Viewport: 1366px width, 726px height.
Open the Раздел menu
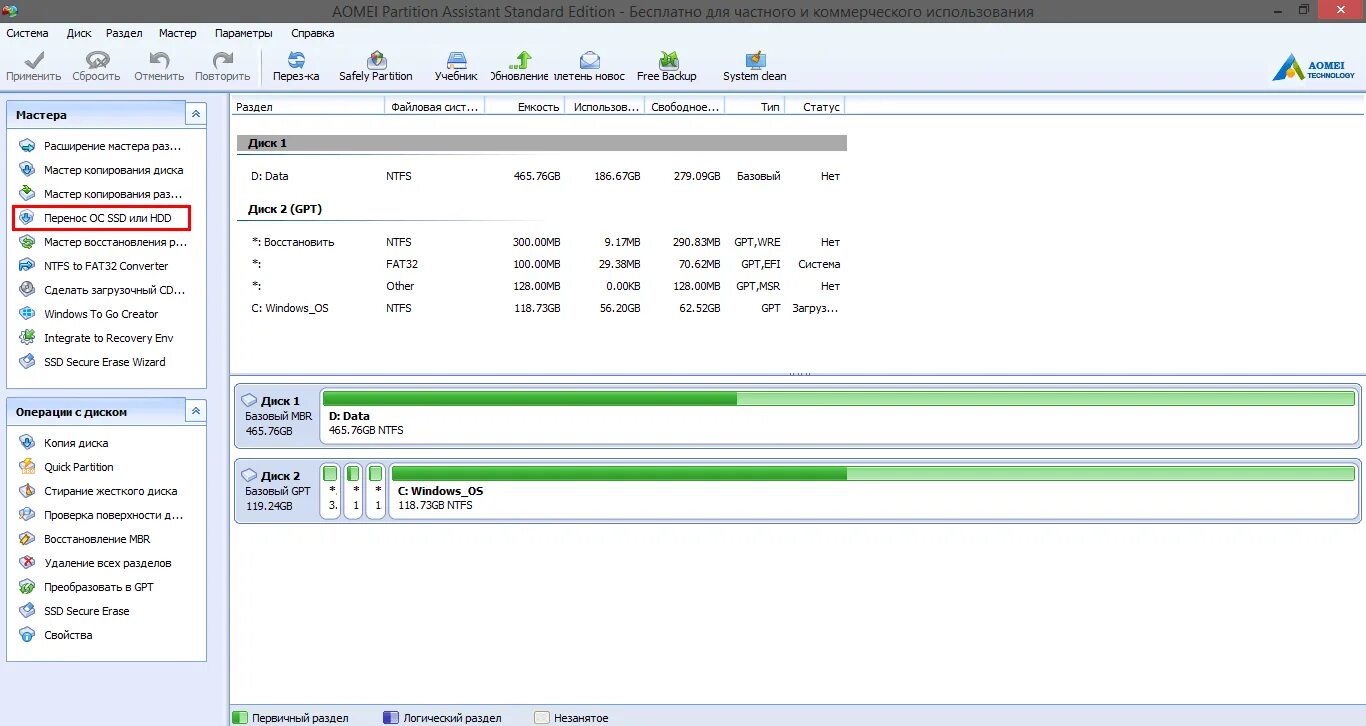click(124, 33)
